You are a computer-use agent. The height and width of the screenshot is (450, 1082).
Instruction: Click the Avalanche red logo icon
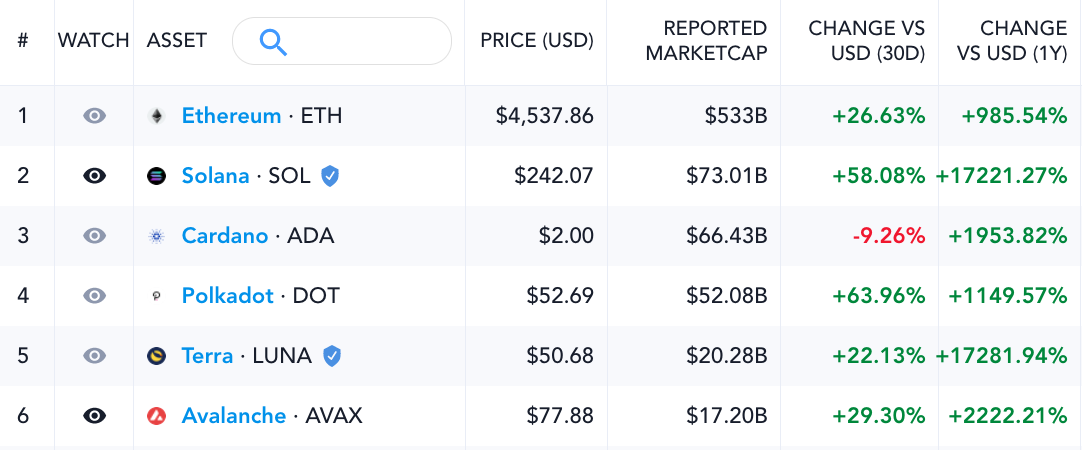pos(157,416)
